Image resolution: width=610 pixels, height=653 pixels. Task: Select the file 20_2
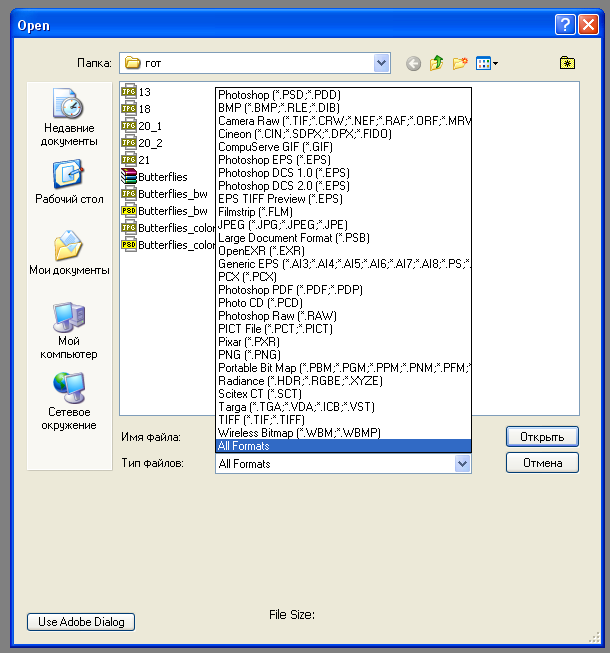(x=142, y=143)
